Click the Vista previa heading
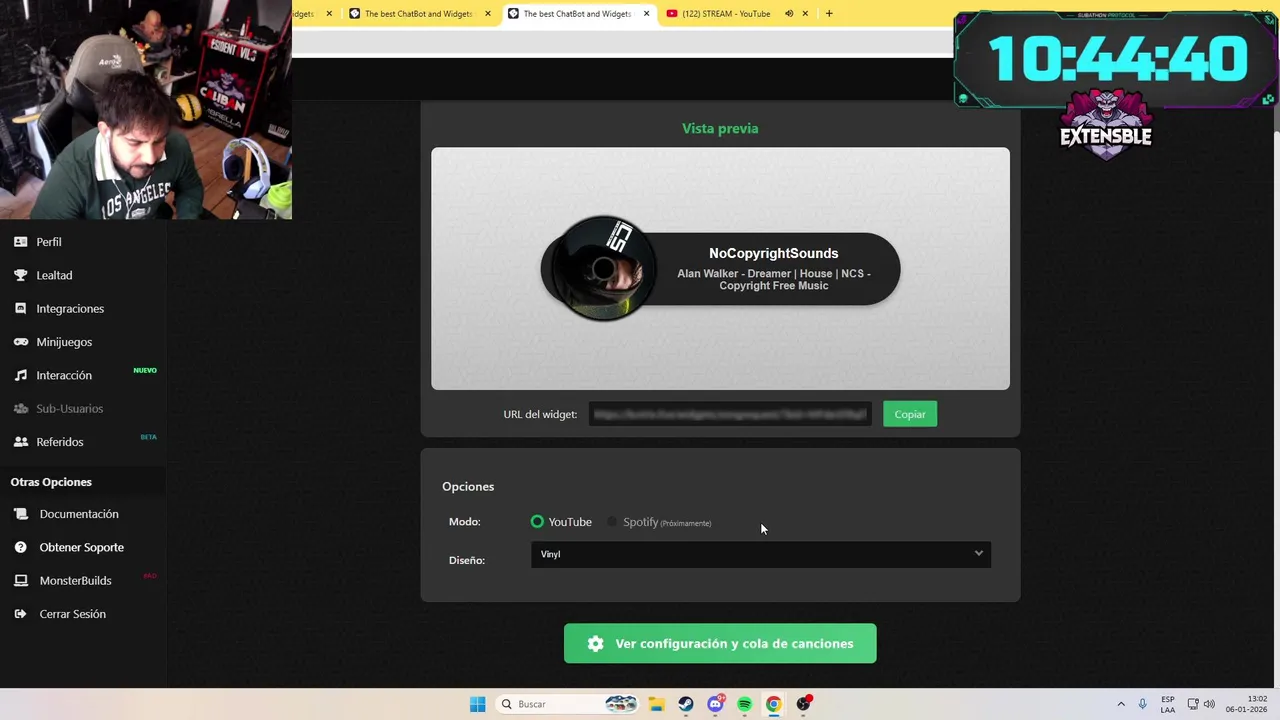 [x=720, y=128]
